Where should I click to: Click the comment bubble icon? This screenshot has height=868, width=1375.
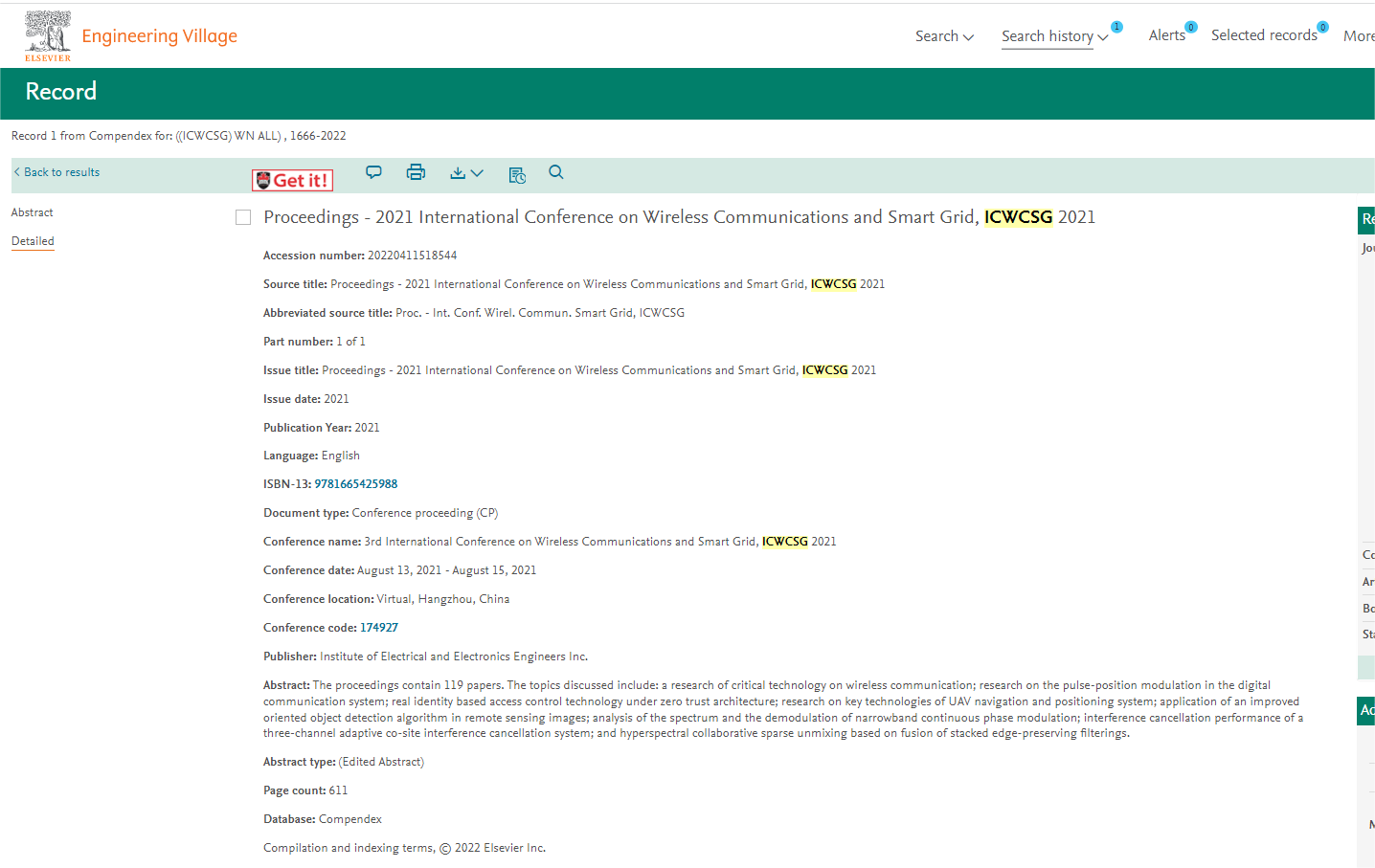pos(373,172)
